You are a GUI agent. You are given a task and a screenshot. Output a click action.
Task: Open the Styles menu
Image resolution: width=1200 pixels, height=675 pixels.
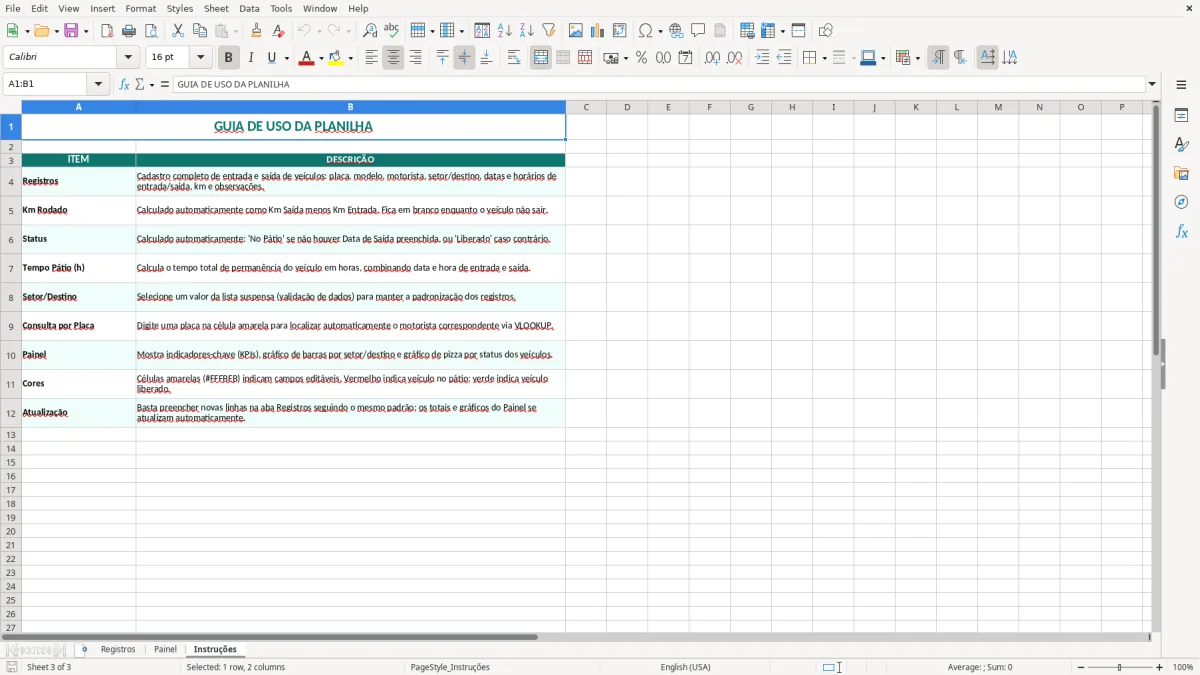180,8
